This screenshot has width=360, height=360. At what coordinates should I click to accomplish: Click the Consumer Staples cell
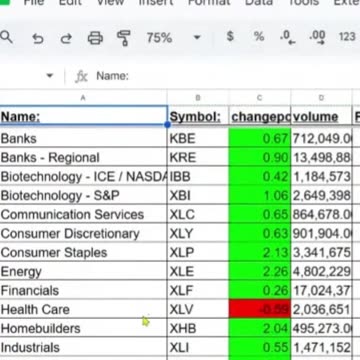click(83, 252)
